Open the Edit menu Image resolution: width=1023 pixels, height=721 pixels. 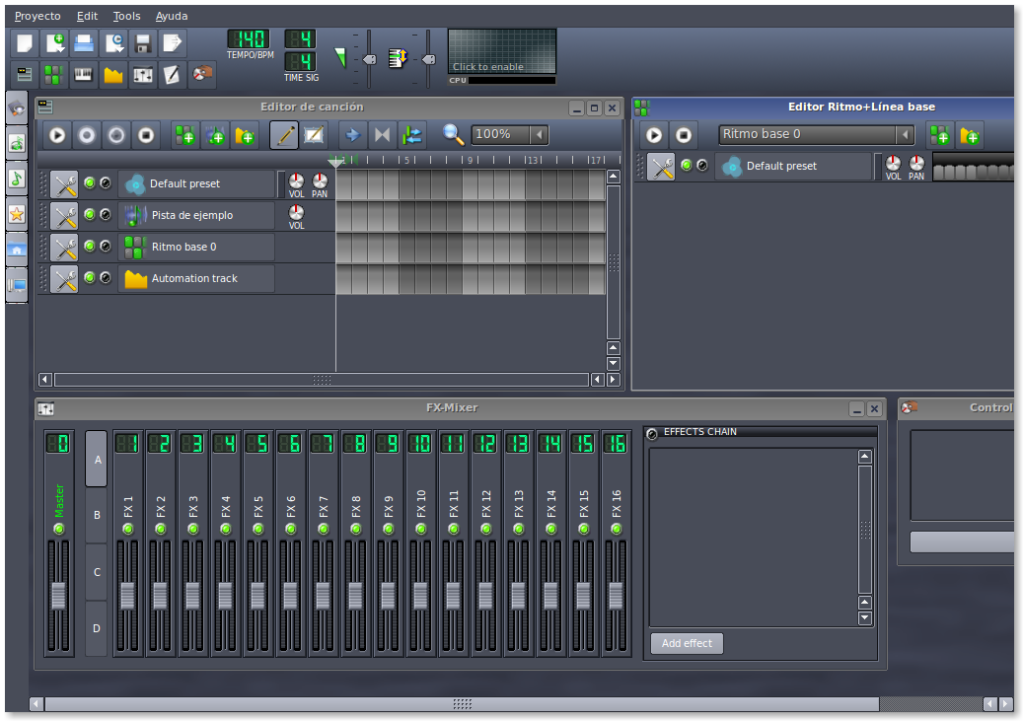pyautogui.click(x=87, y=16)
